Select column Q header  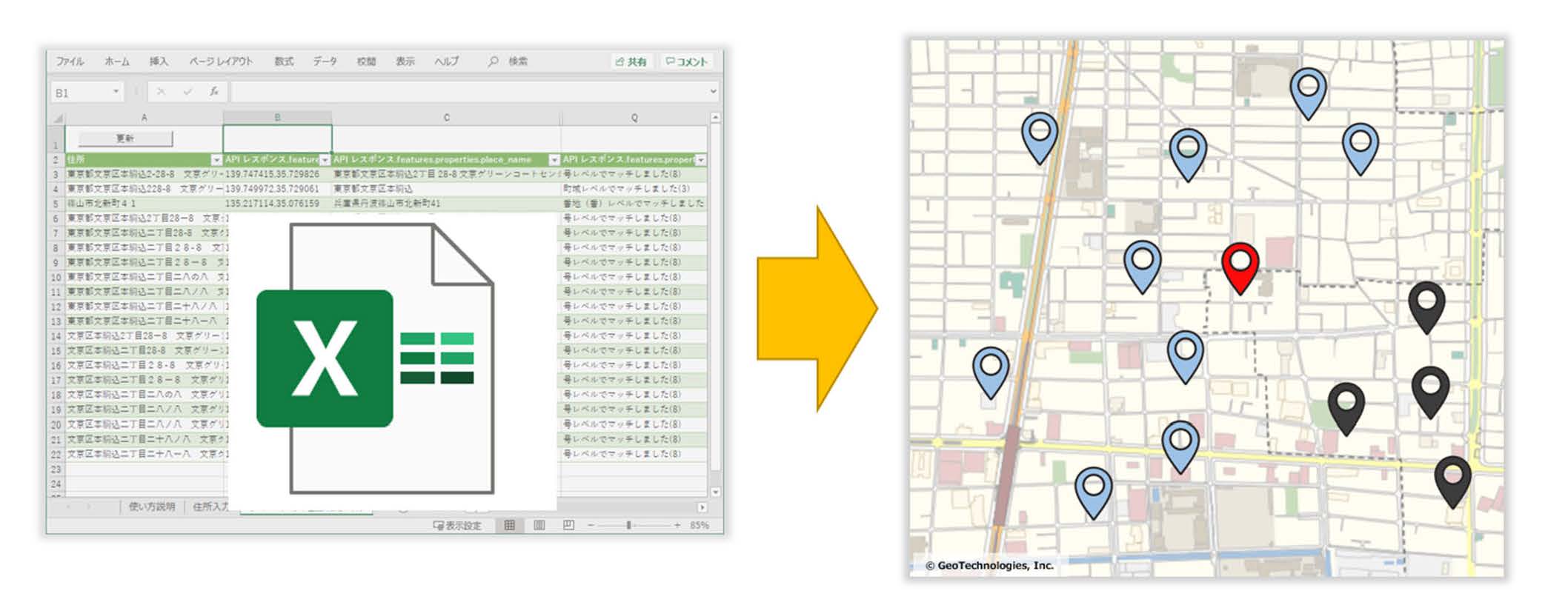pyautogui.click(x=634, y=118)
